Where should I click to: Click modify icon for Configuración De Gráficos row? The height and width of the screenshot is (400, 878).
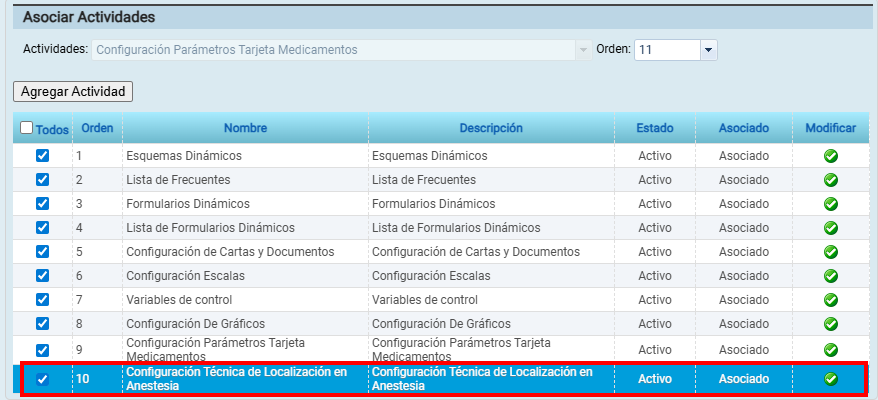(830, 324)
